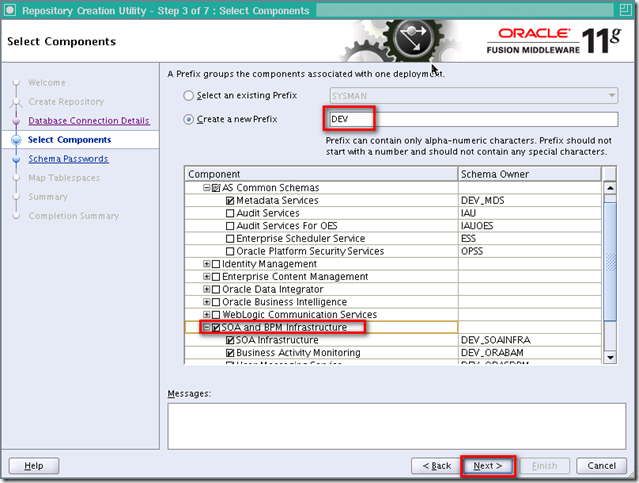The image size is (639, 483).
Task: Click the window menu icon in title bar
Action: tap(9, 10)
